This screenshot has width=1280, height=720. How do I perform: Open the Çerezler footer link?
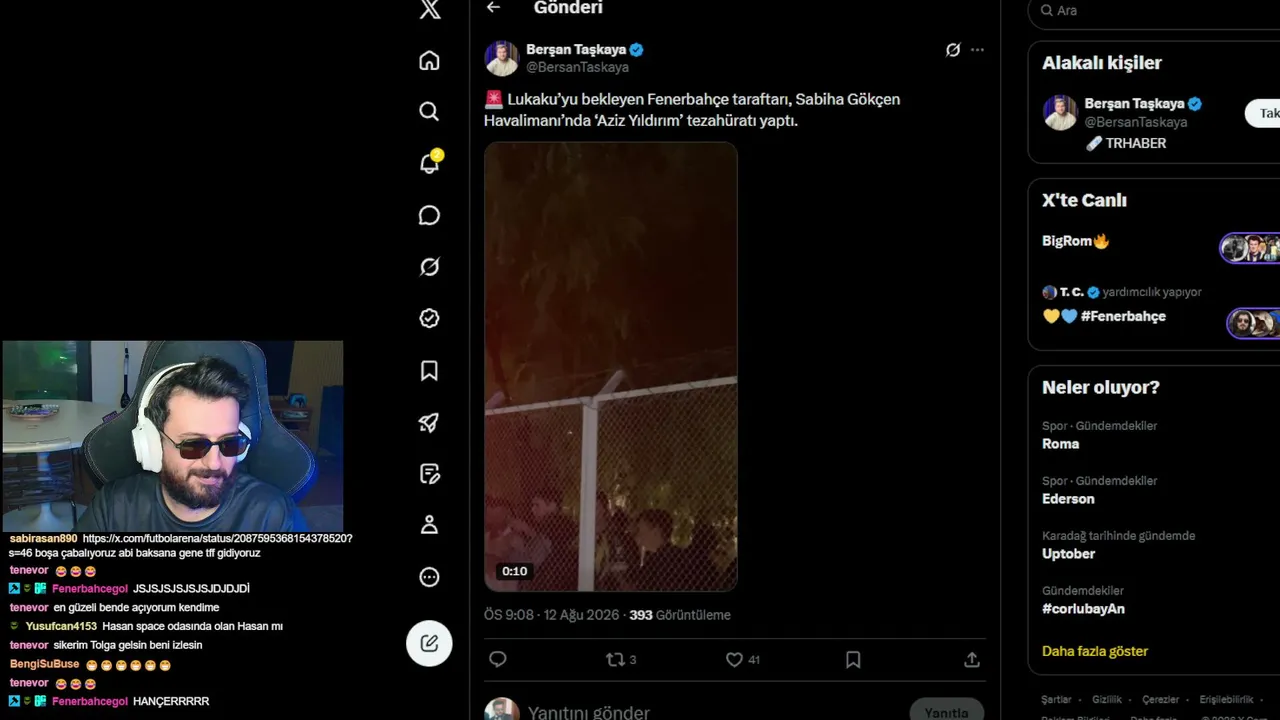(1161, 700)
